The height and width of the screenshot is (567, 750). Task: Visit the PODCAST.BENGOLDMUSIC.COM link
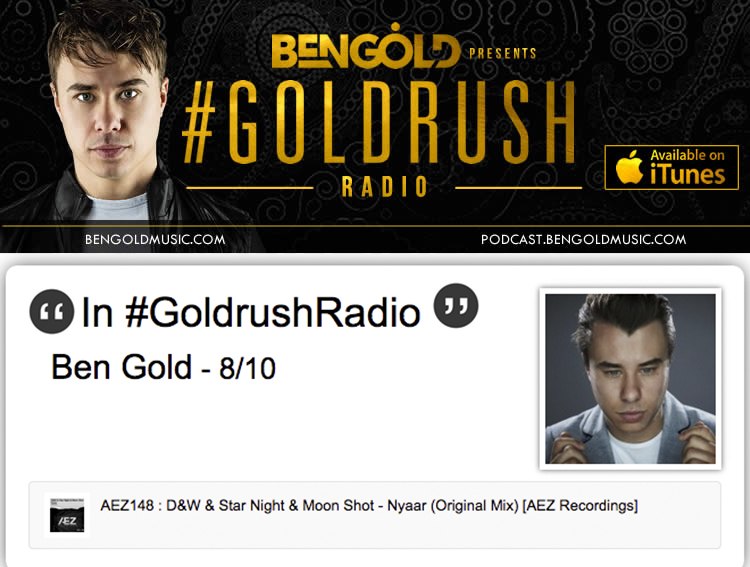(x=584, y=239)
